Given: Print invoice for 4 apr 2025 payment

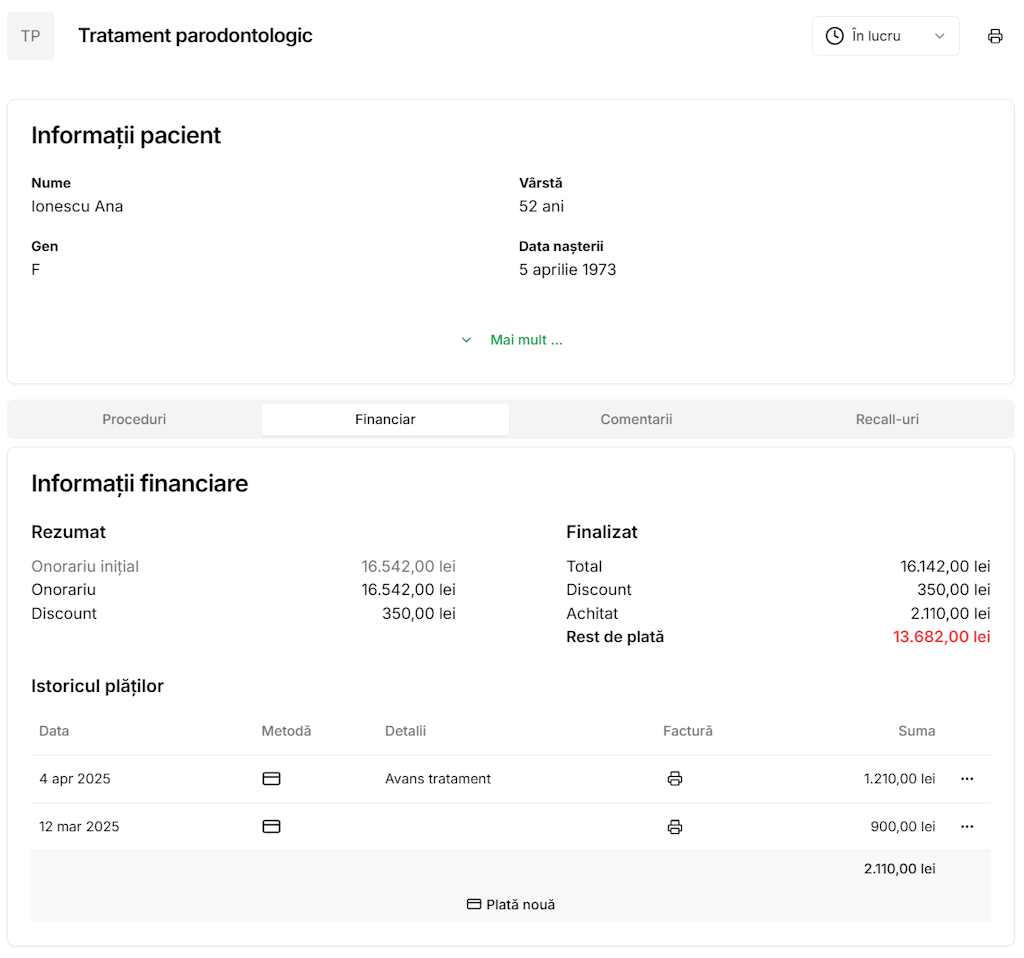Looking at the screenshot, I should 675,779.
